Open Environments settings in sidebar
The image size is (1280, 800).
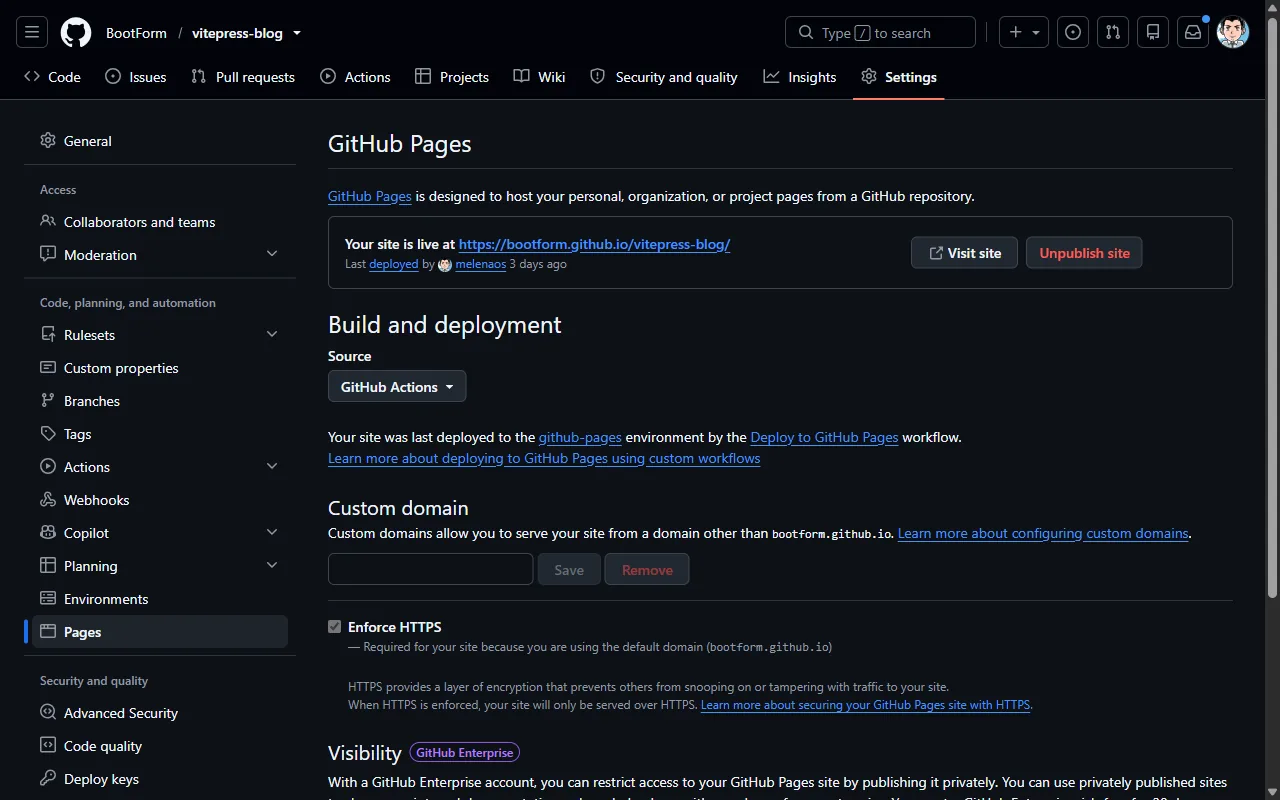(x=160, y=599)
